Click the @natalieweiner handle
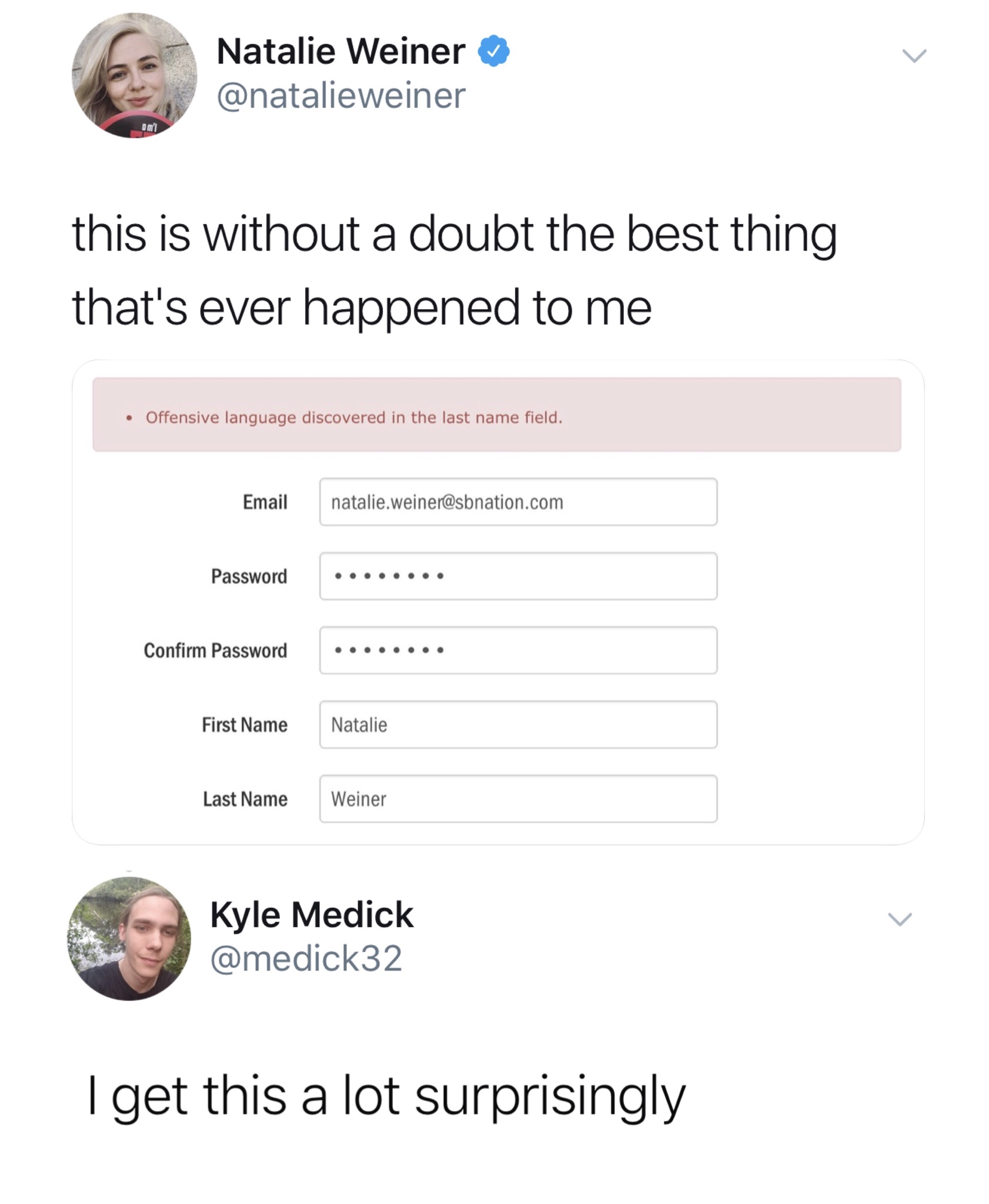The height and width of the screenshot is (1204, 989). [x=341, y=96]
